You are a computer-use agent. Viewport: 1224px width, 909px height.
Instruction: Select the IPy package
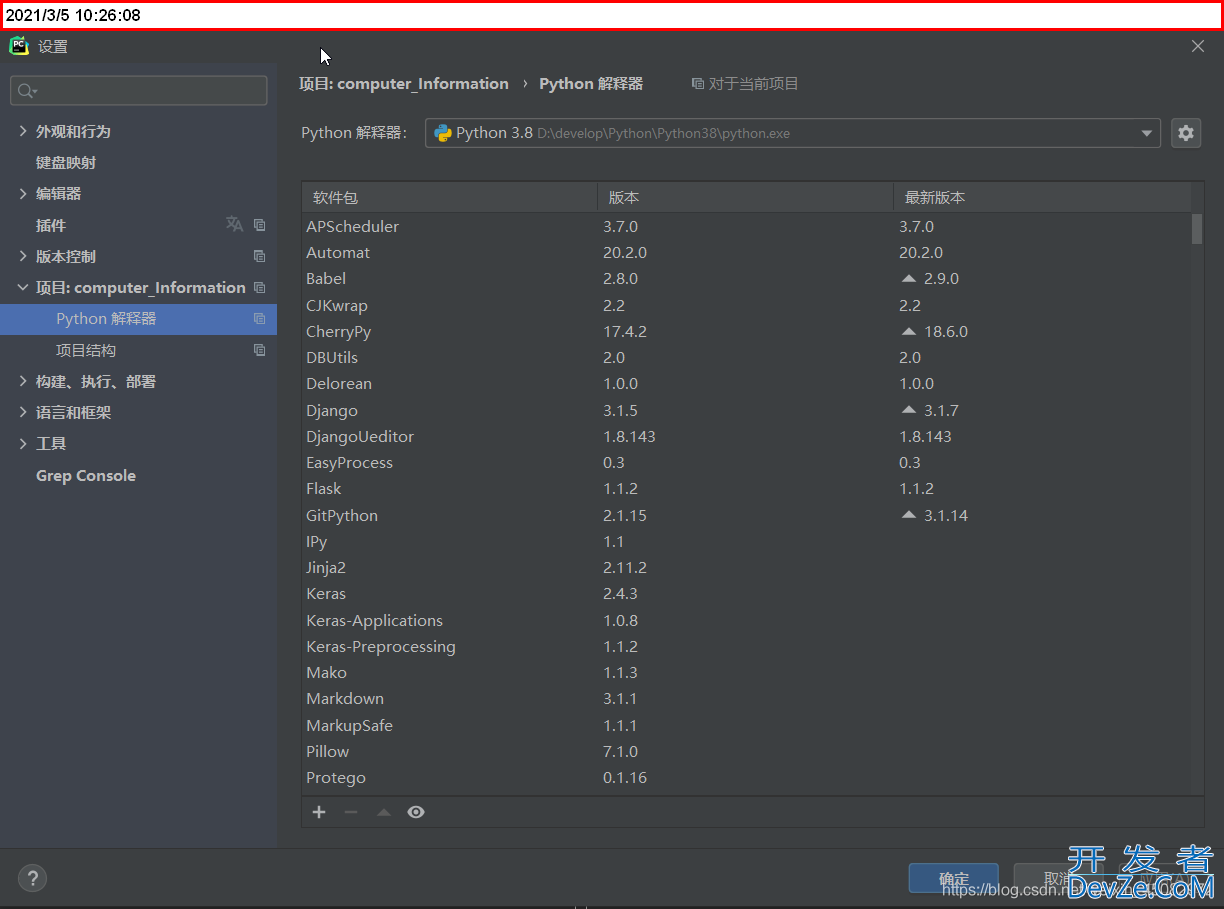click(x=746, y=541)
